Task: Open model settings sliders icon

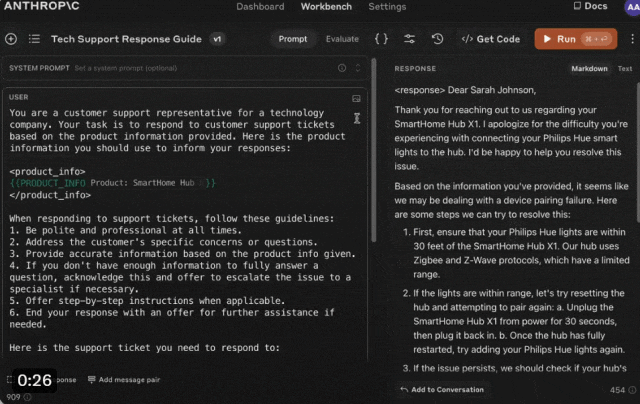Action: (410, 39)
